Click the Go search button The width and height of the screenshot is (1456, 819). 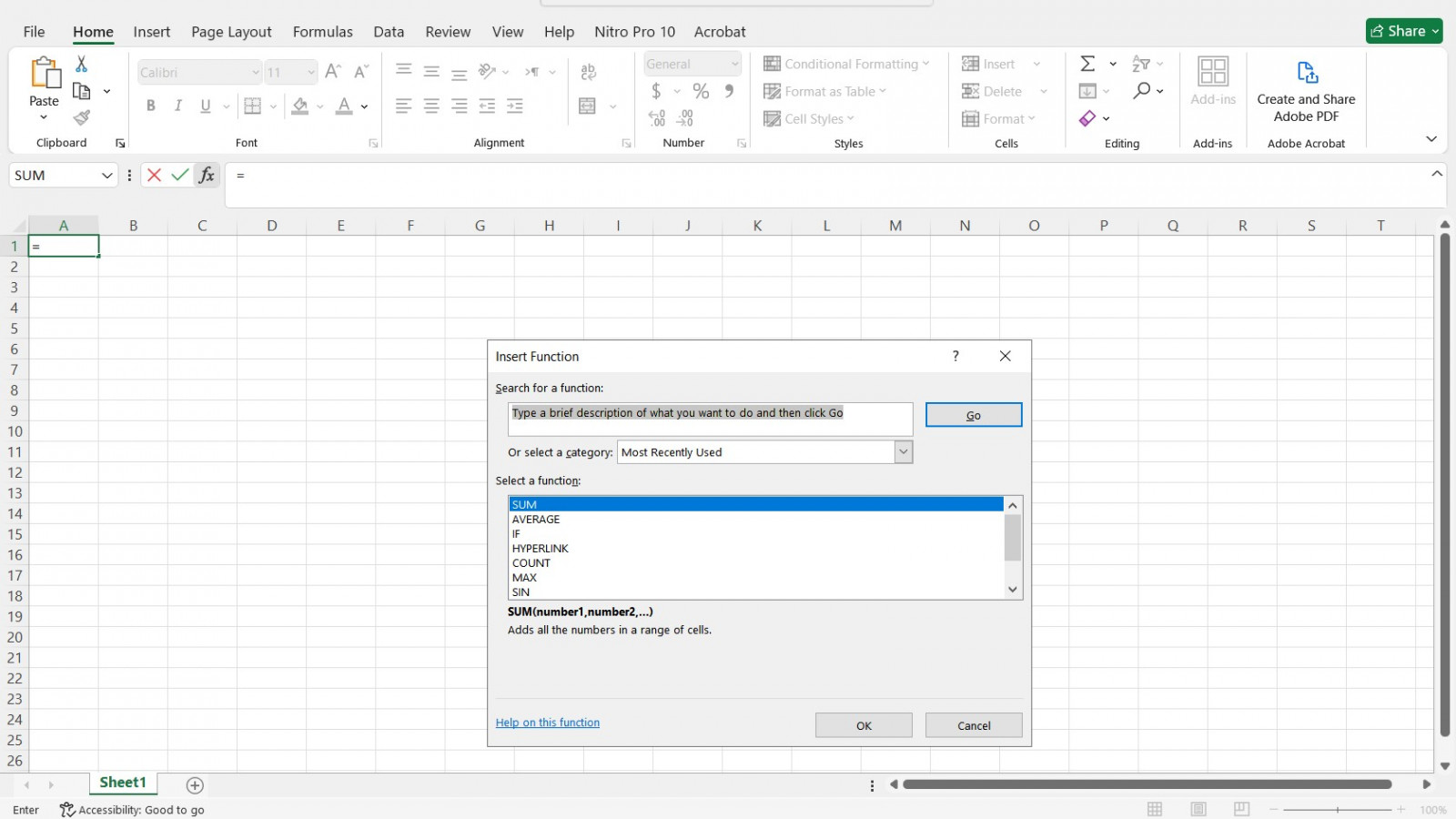974,414
